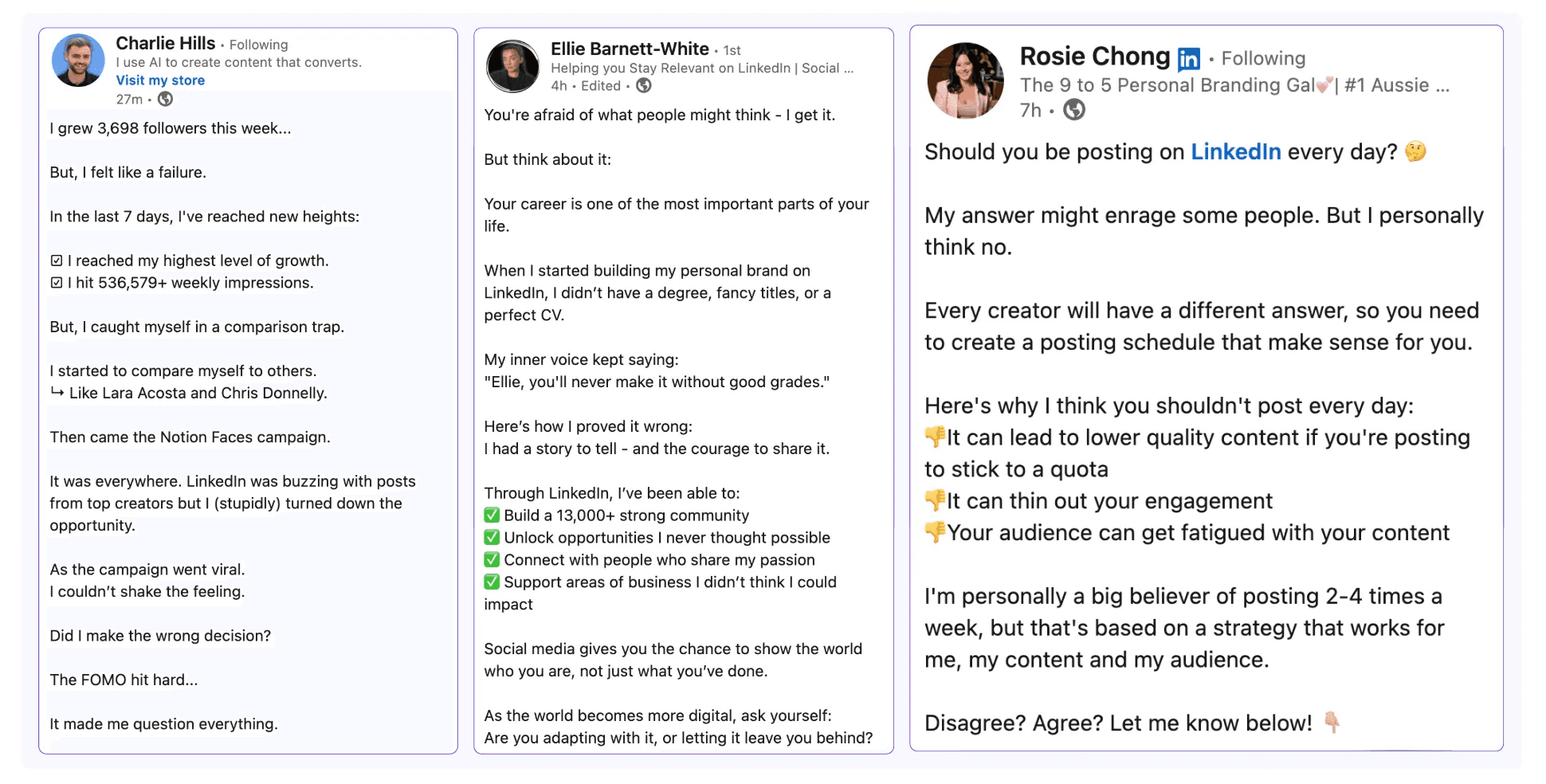Click checkbox beside 'I reached my highest level'
The width and height of the screenshot is (1546, 784).
57,261
